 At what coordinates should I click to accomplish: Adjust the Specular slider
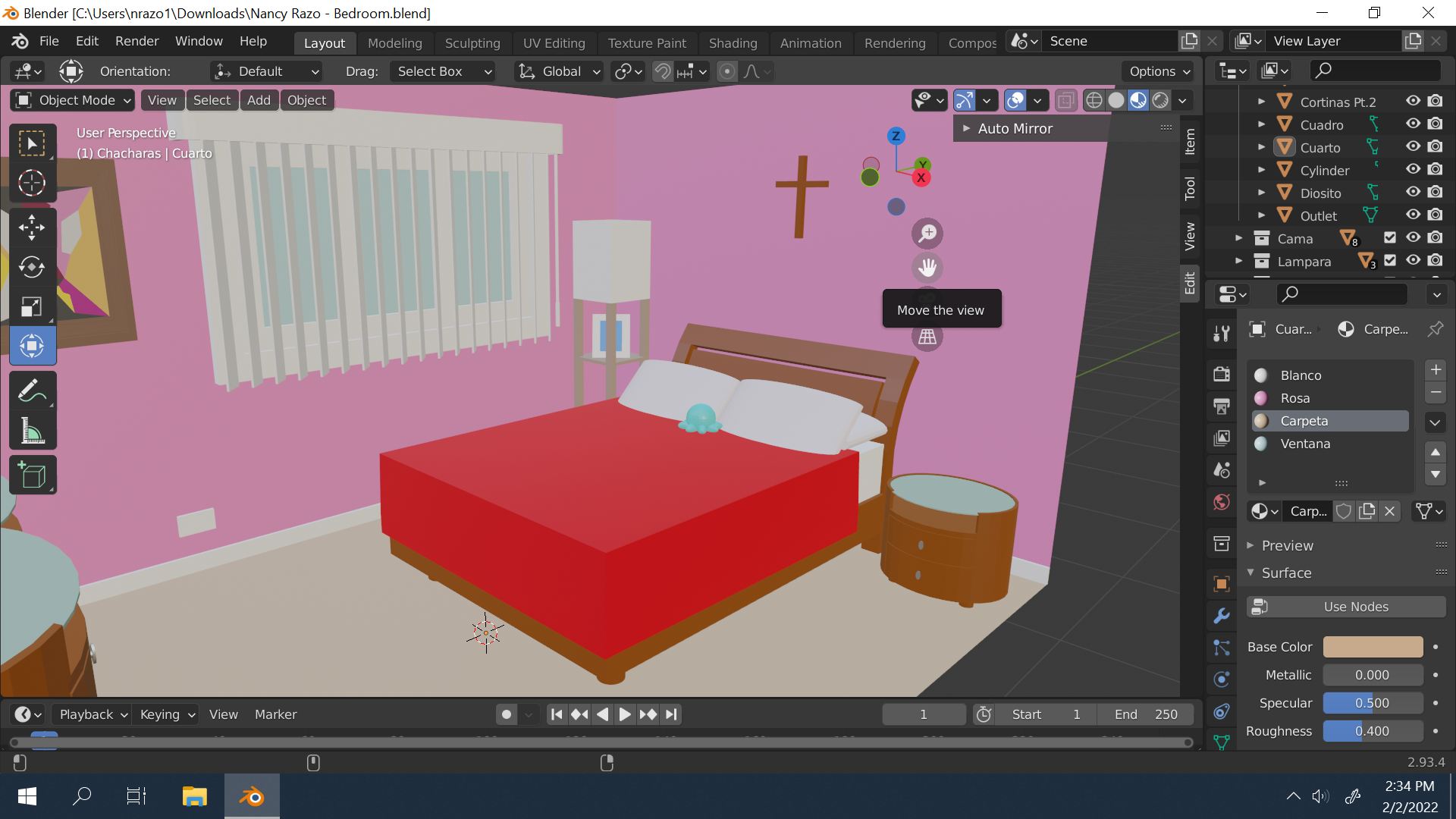click(x=1373, y=703)
